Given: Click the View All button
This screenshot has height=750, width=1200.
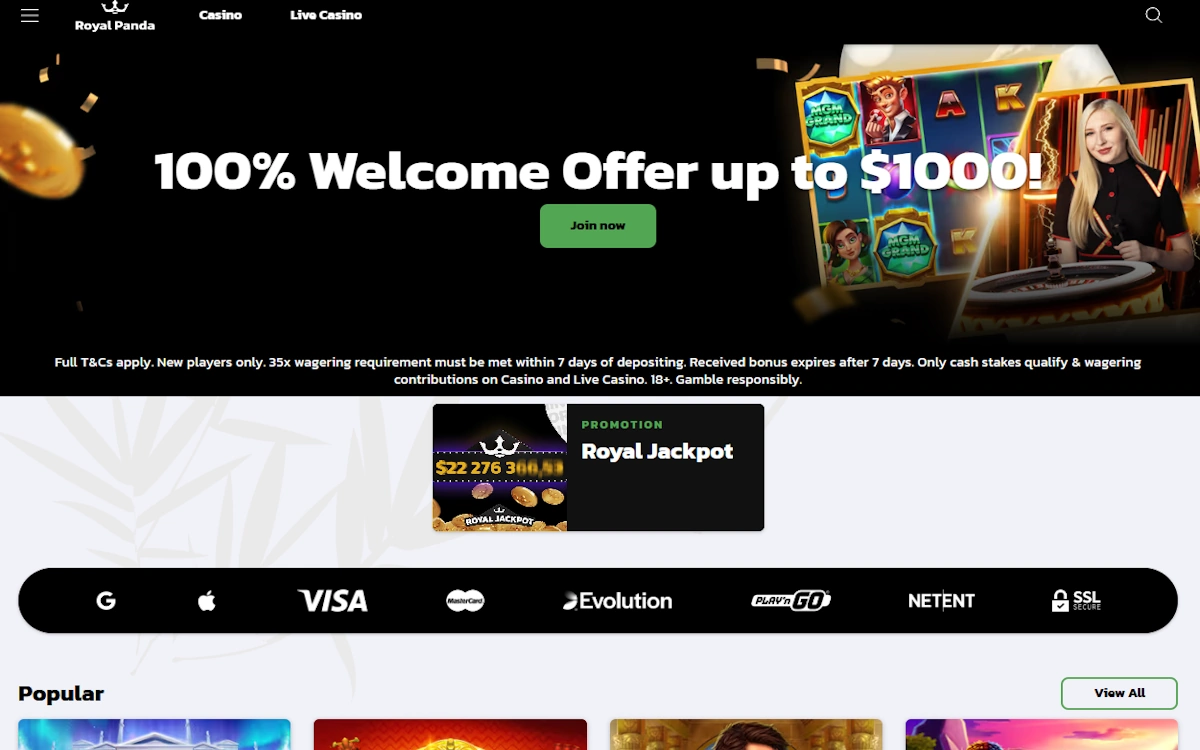Looking at the screenshot, I should point(1119,693).
